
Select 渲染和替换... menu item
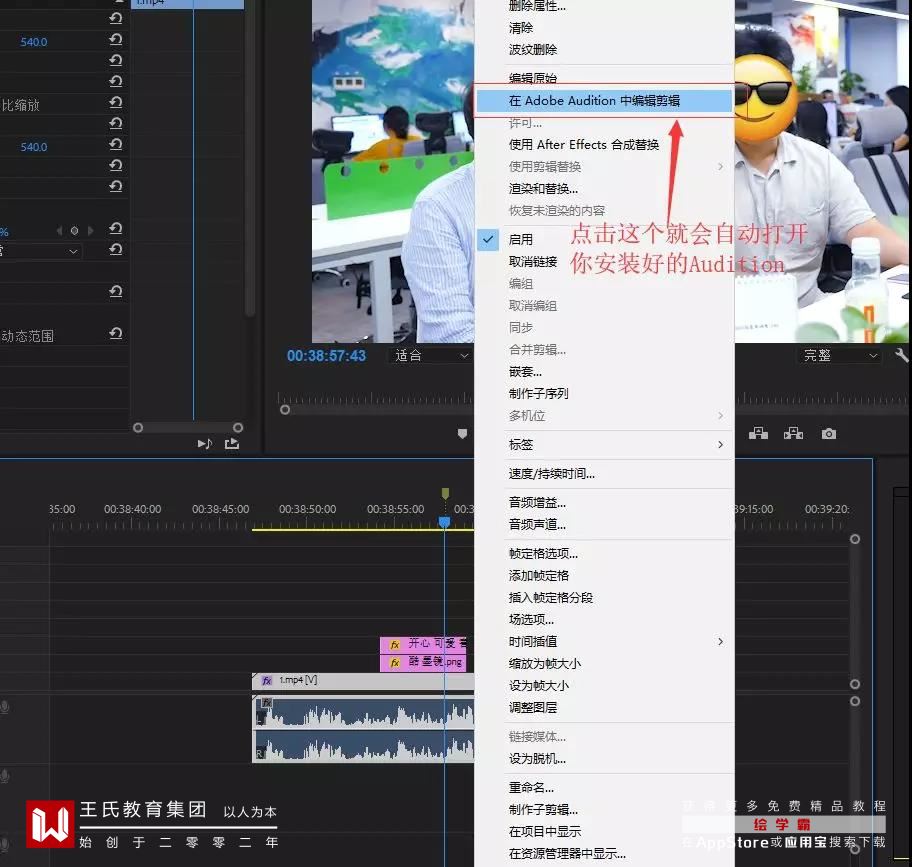(543, 188)
